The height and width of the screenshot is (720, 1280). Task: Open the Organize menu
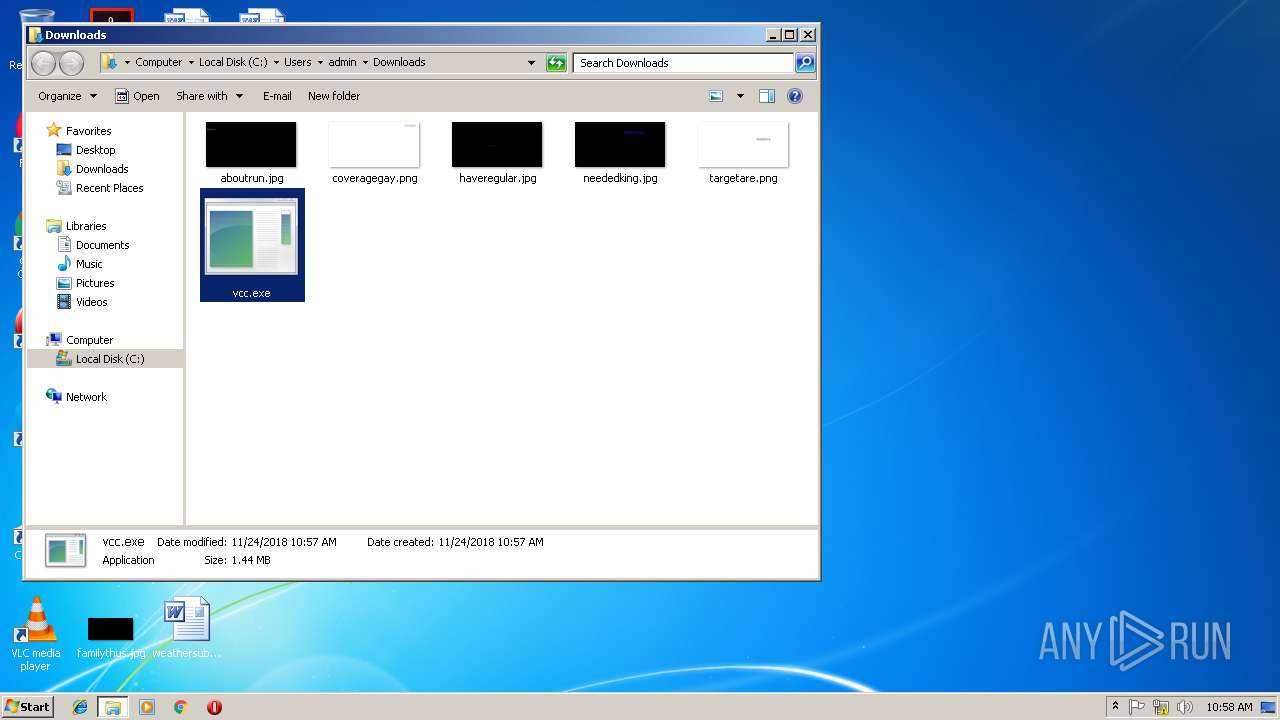pos(67,96)
